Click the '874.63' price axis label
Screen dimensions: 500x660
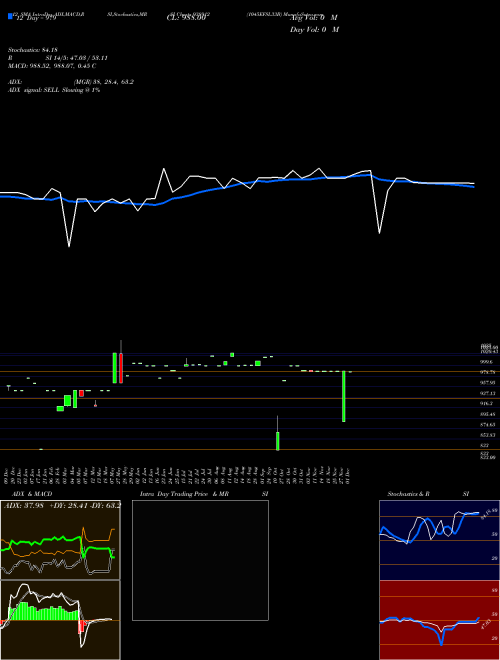pyautogui.click(x=487, y=424)
